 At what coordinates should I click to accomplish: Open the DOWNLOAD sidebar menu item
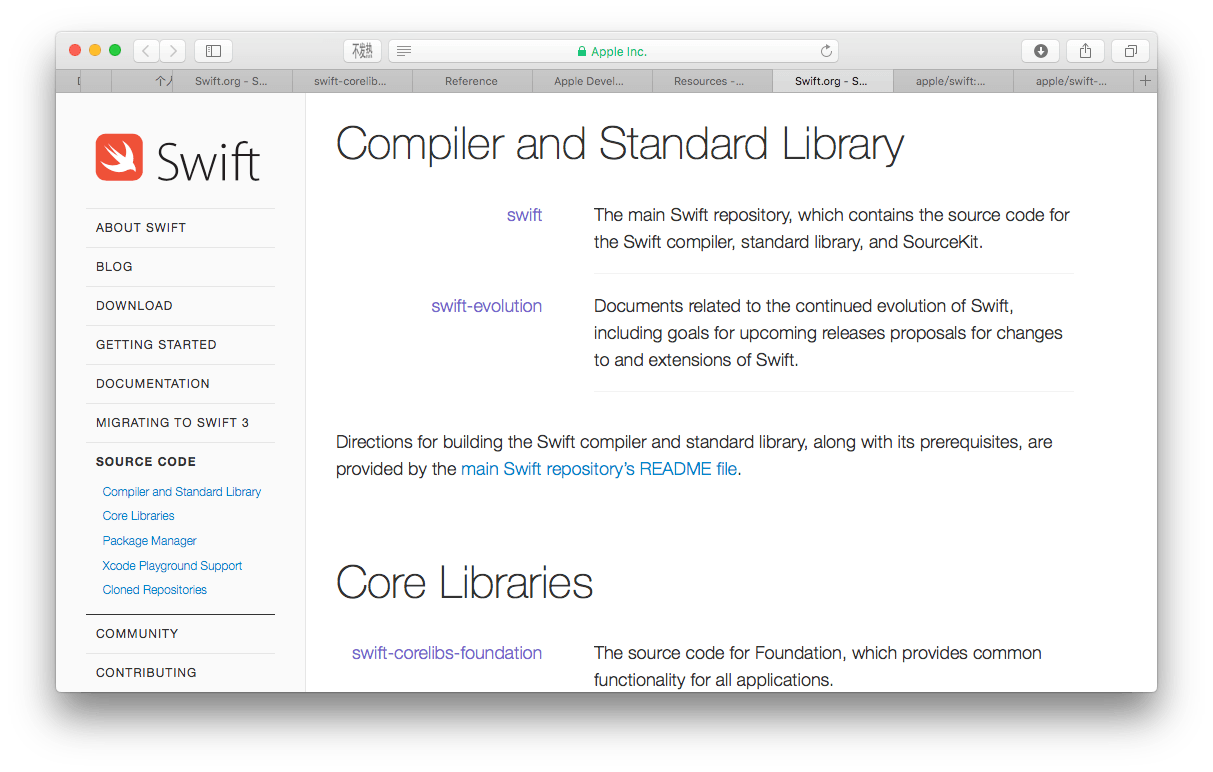(x=134, y=306)
